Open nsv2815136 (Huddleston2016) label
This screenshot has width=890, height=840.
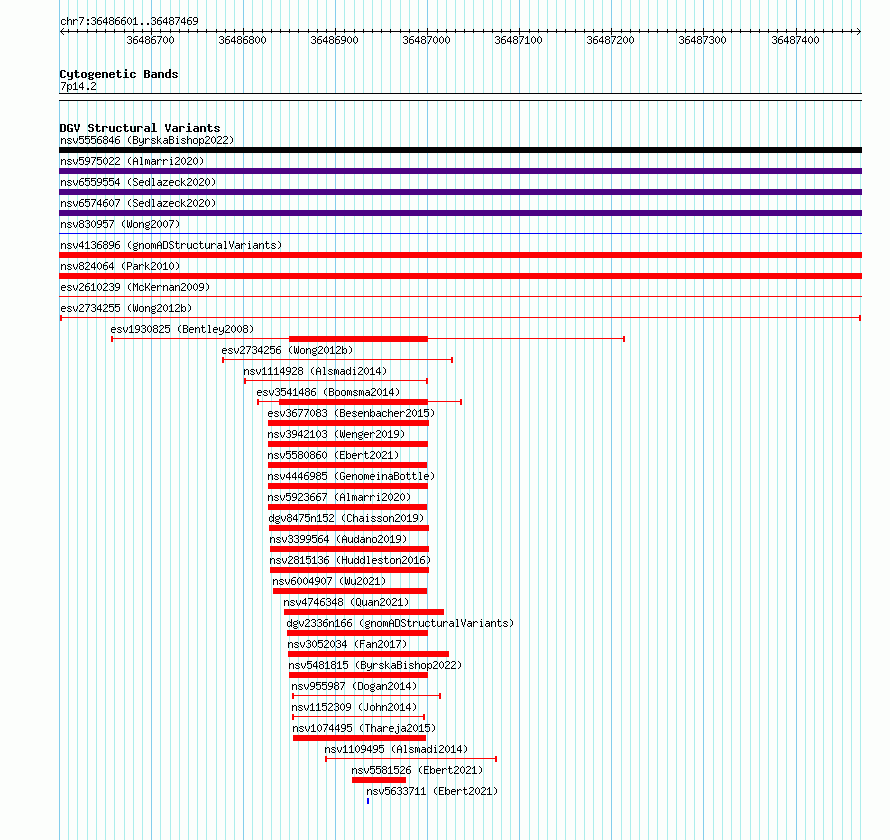tap(350, 560)
